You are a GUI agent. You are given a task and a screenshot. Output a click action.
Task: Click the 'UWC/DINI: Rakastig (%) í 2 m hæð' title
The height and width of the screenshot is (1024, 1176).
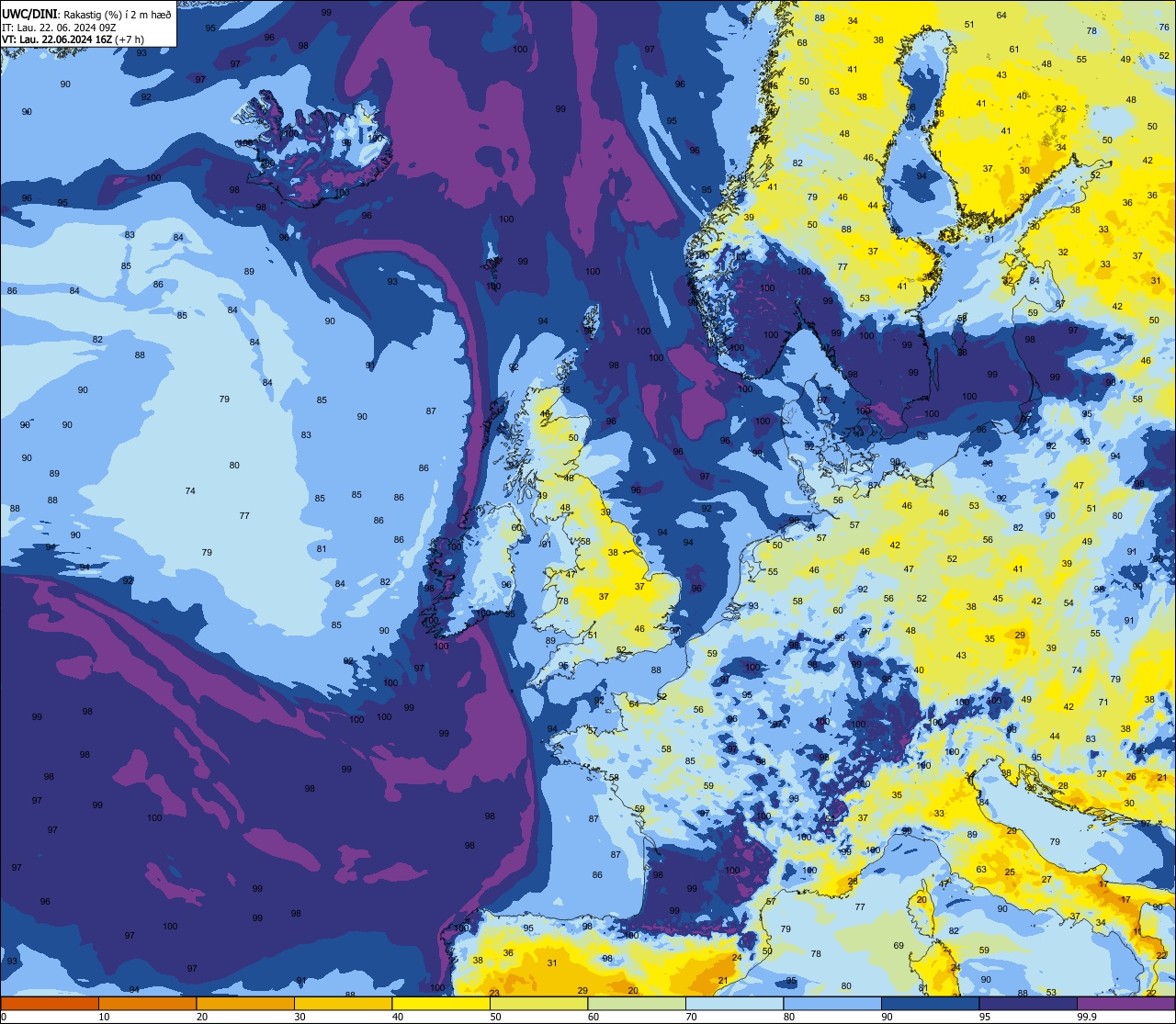pos(87,16)
